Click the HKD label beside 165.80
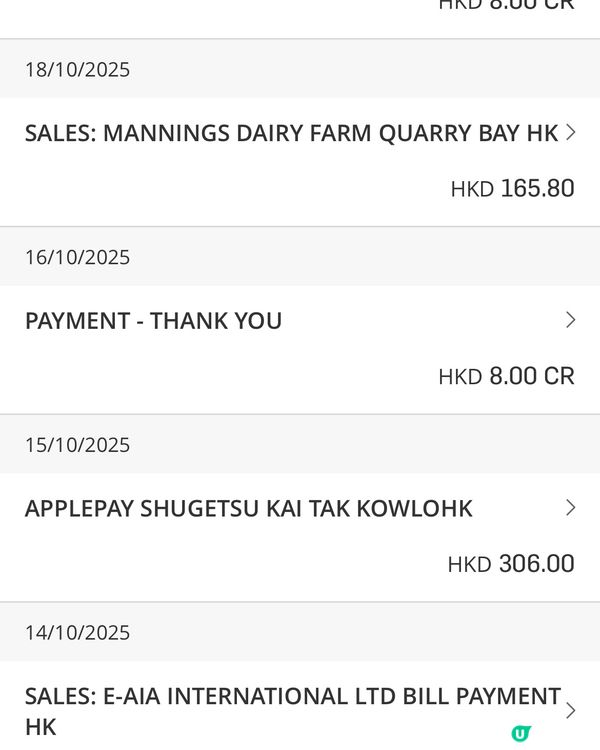 [x=472, y=189]
